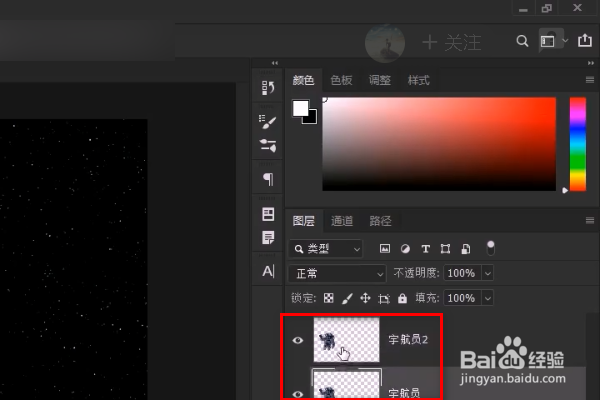Lock layer position

tap(365, 298)
